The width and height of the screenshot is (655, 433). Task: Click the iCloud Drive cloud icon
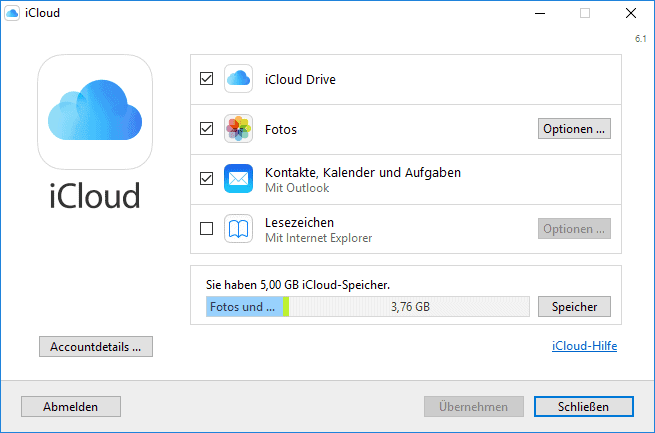click(238, 78)
